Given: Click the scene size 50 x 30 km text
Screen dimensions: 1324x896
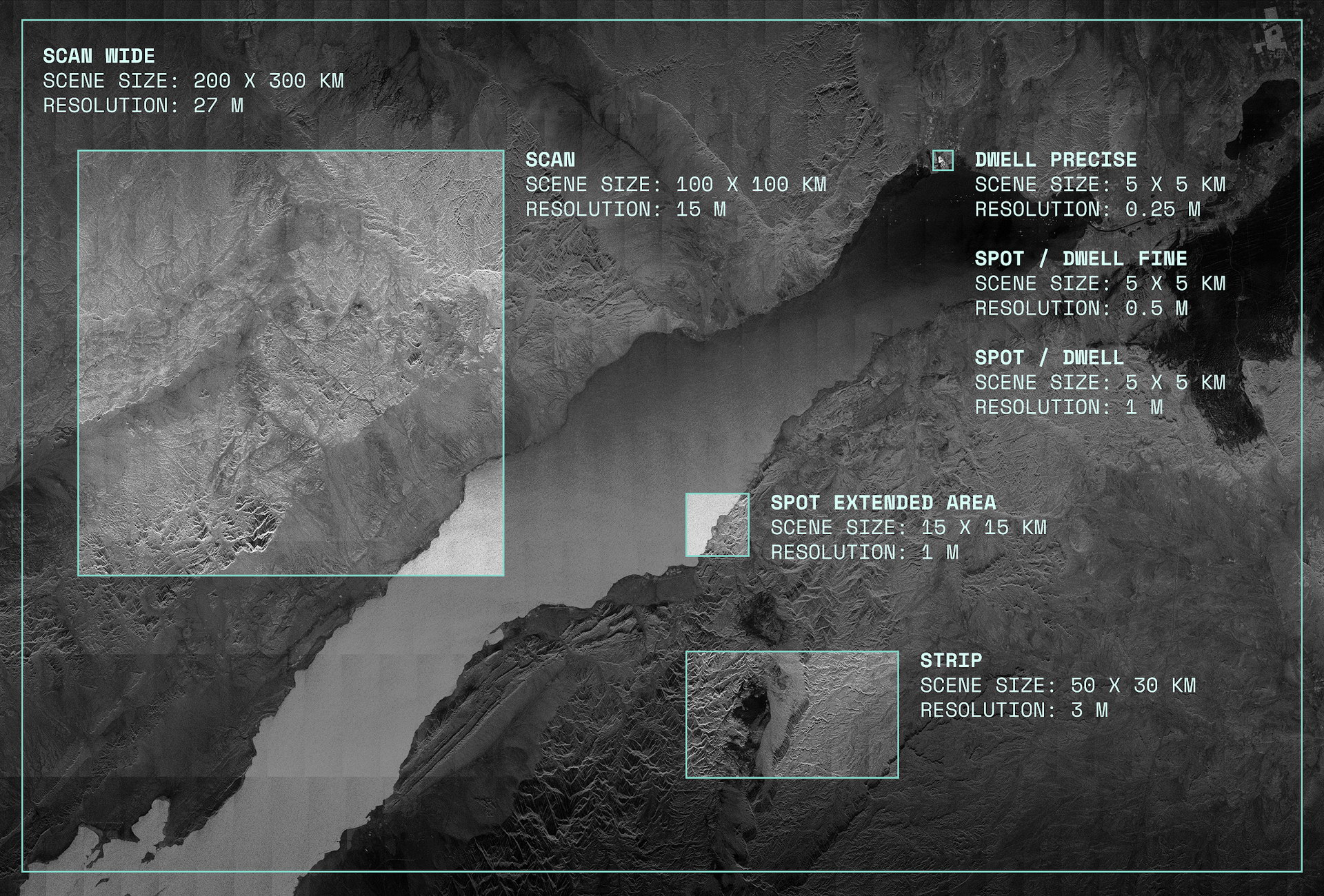Looking at the screenshot, I should 1057,684.
